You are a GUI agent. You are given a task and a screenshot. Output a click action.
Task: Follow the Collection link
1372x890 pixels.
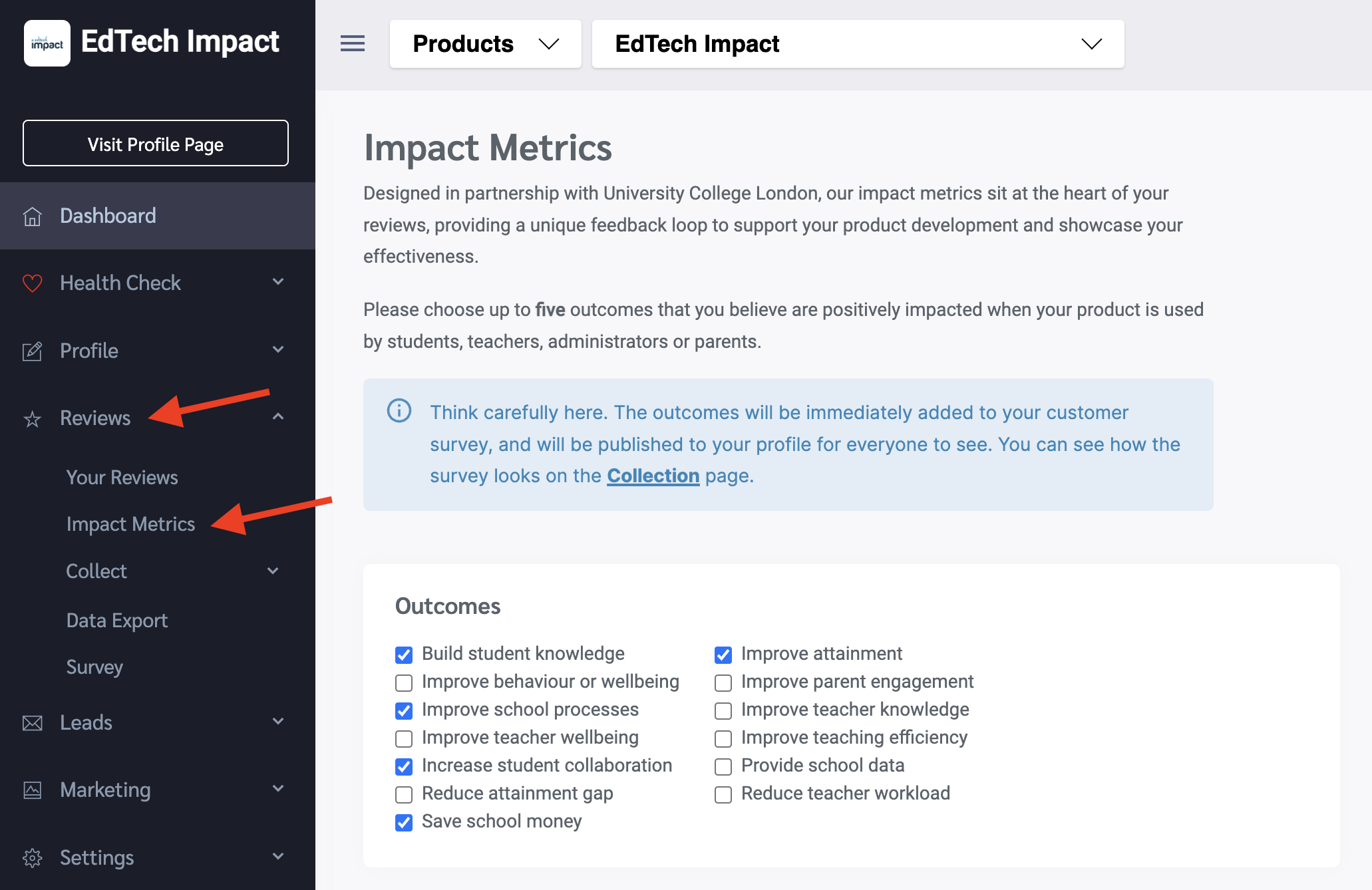tap(653, 476)
